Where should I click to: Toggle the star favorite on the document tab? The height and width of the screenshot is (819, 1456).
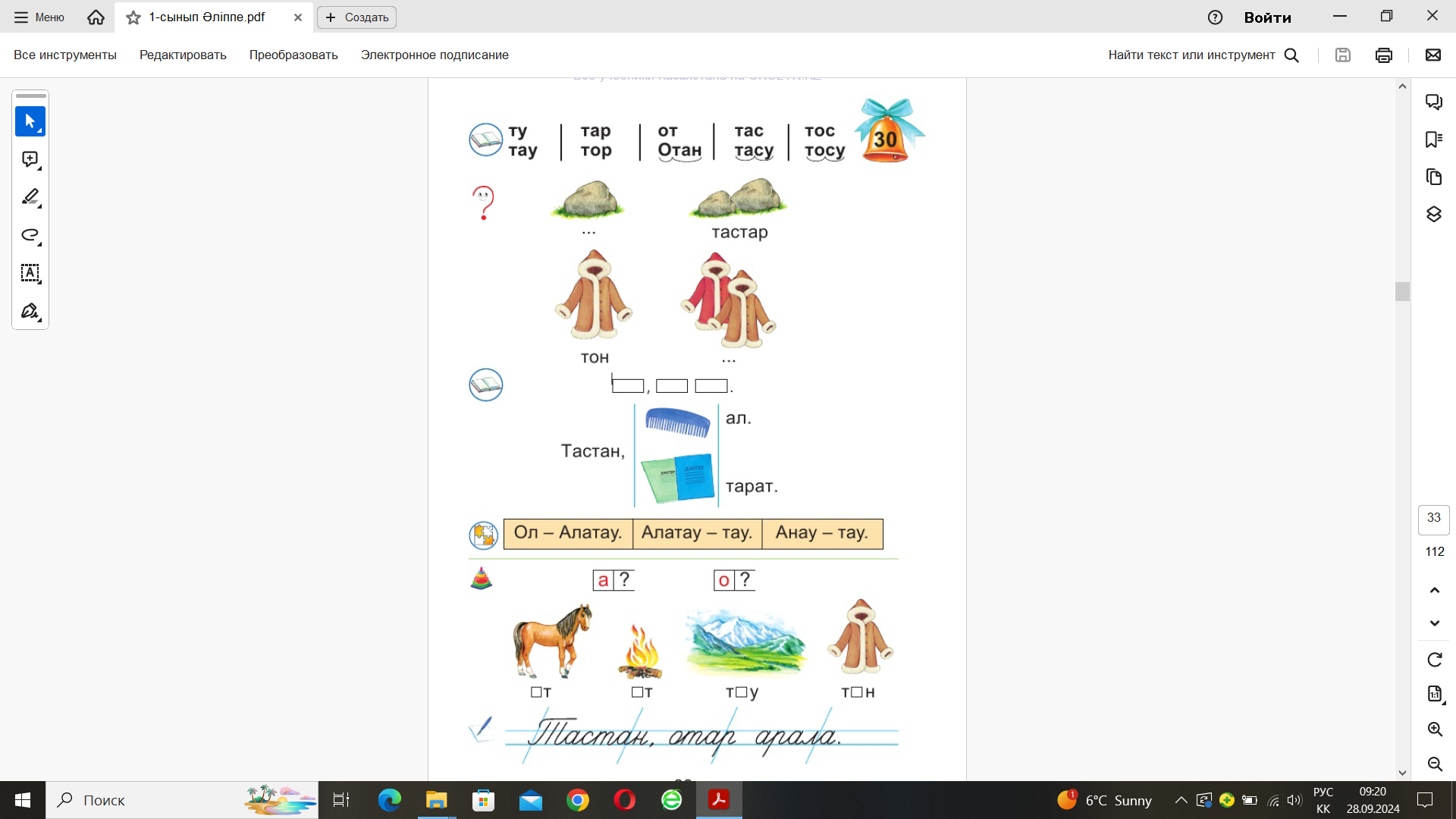click(133, 17)
